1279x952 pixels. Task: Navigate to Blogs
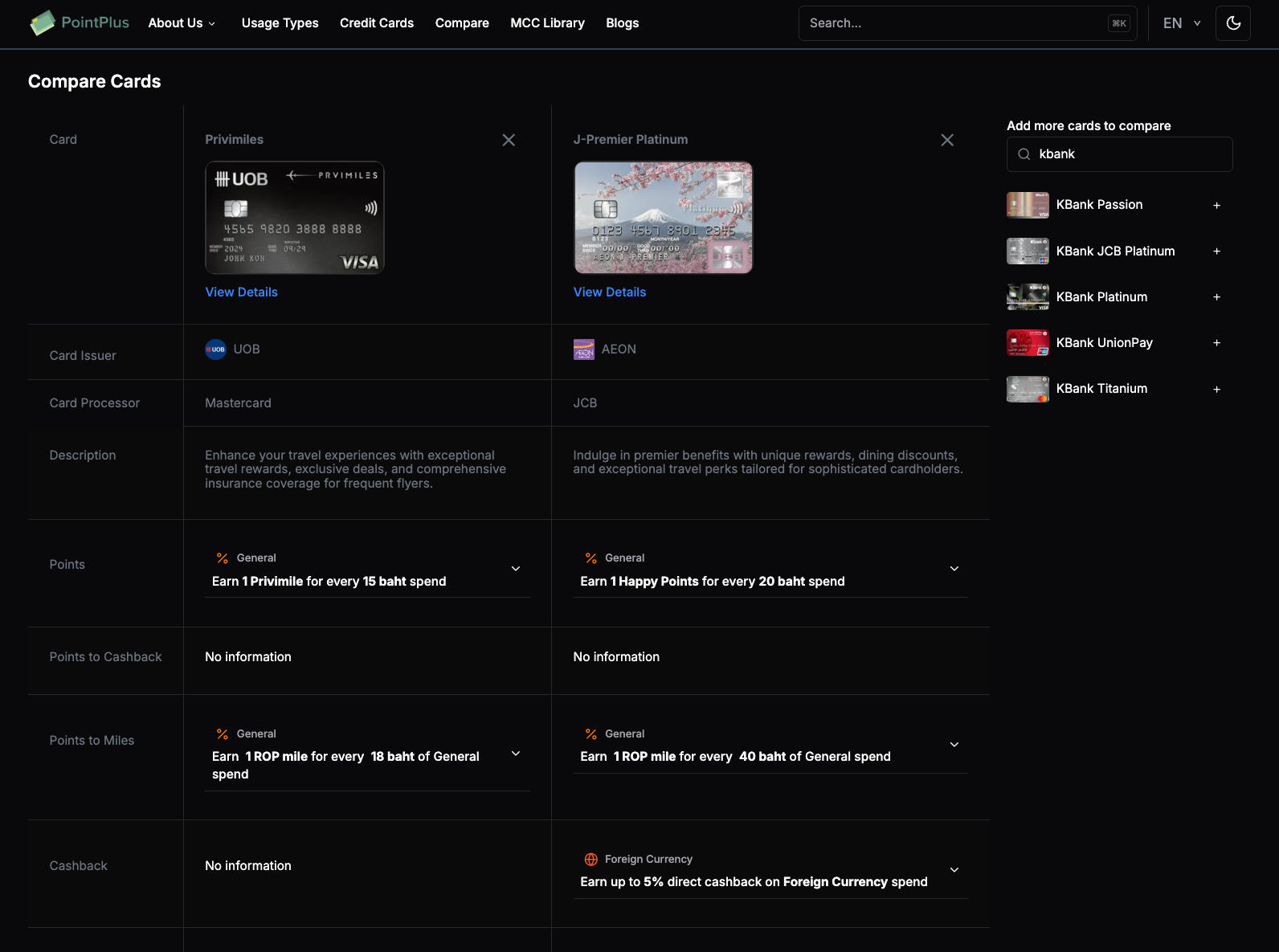click(x=622, y=23)
